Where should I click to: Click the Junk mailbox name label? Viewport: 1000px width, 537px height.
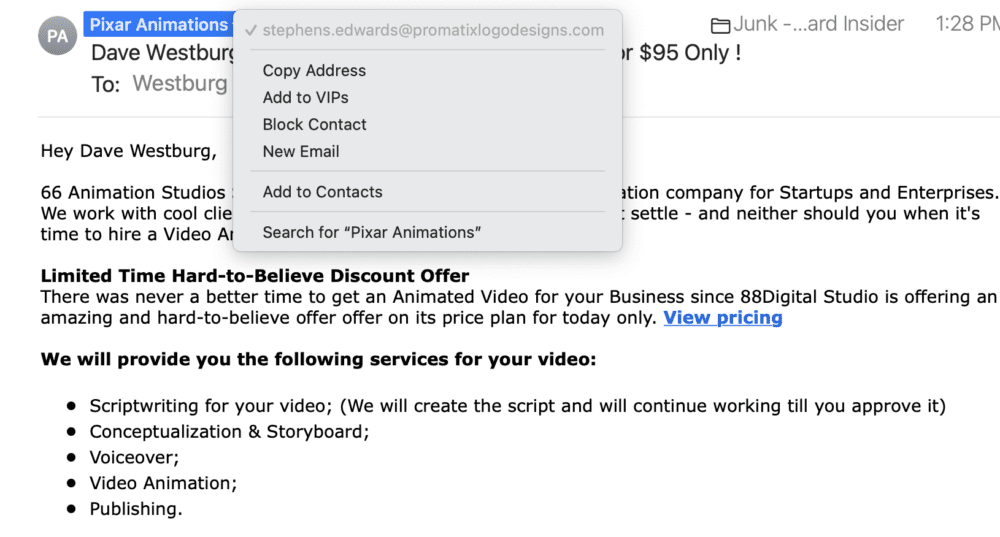click(x=819, y=24)
